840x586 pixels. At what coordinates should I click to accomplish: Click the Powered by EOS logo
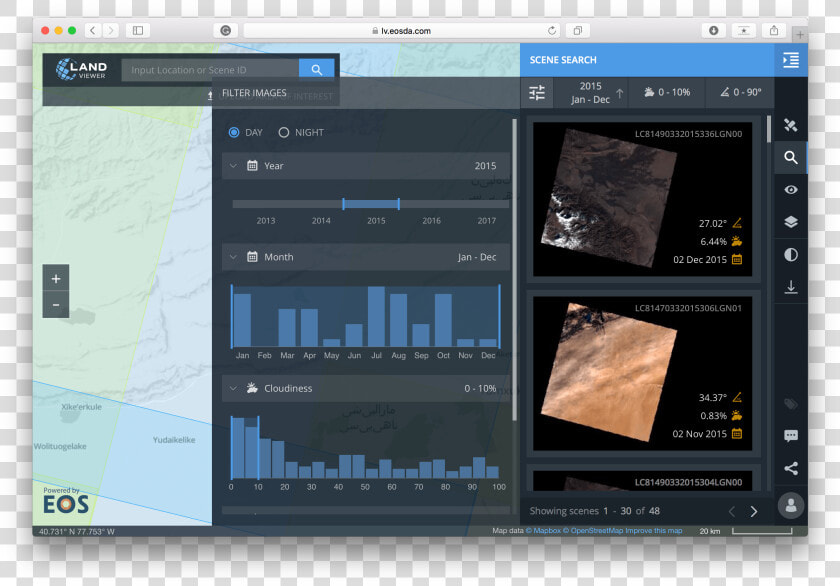(65, 500)
